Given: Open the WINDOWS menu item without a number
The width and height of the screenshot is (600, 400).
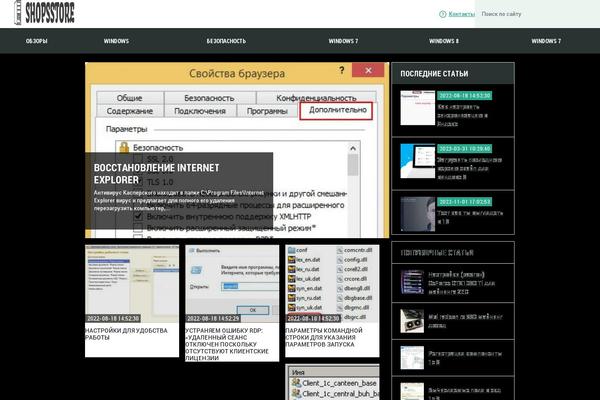Looking at the screenshot, I should [x=116, y=41].
